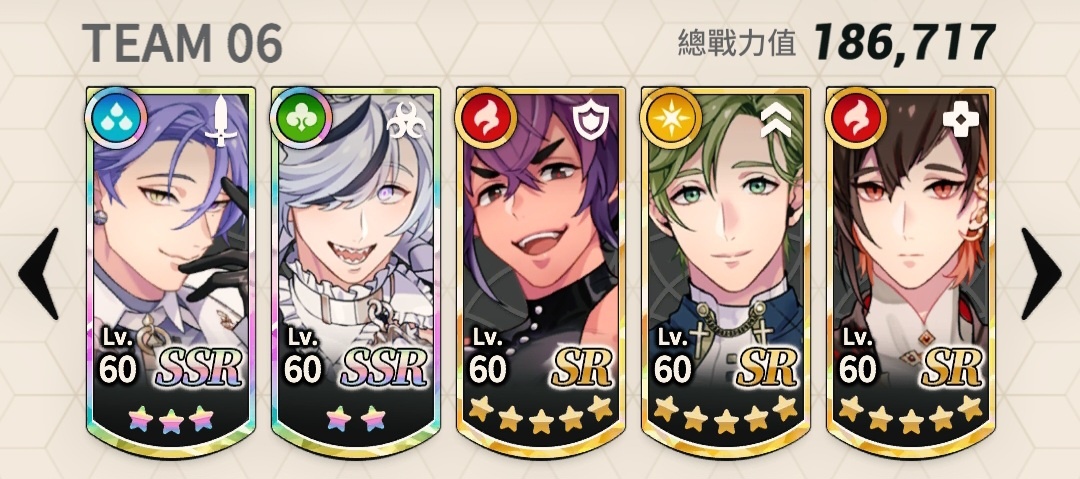The height and width of the screenshot is (479, 1080).
Task: Click the three rainbow stars on first card
Action: (171, 418)
